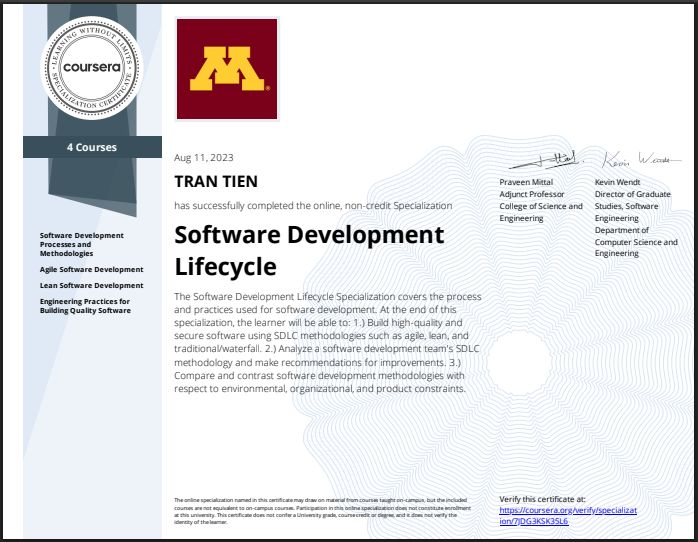698x542 pixels.
Task: Click the Coursera Specialization Certificate seal
Action: pyautogui.click(x=92, y=68)
